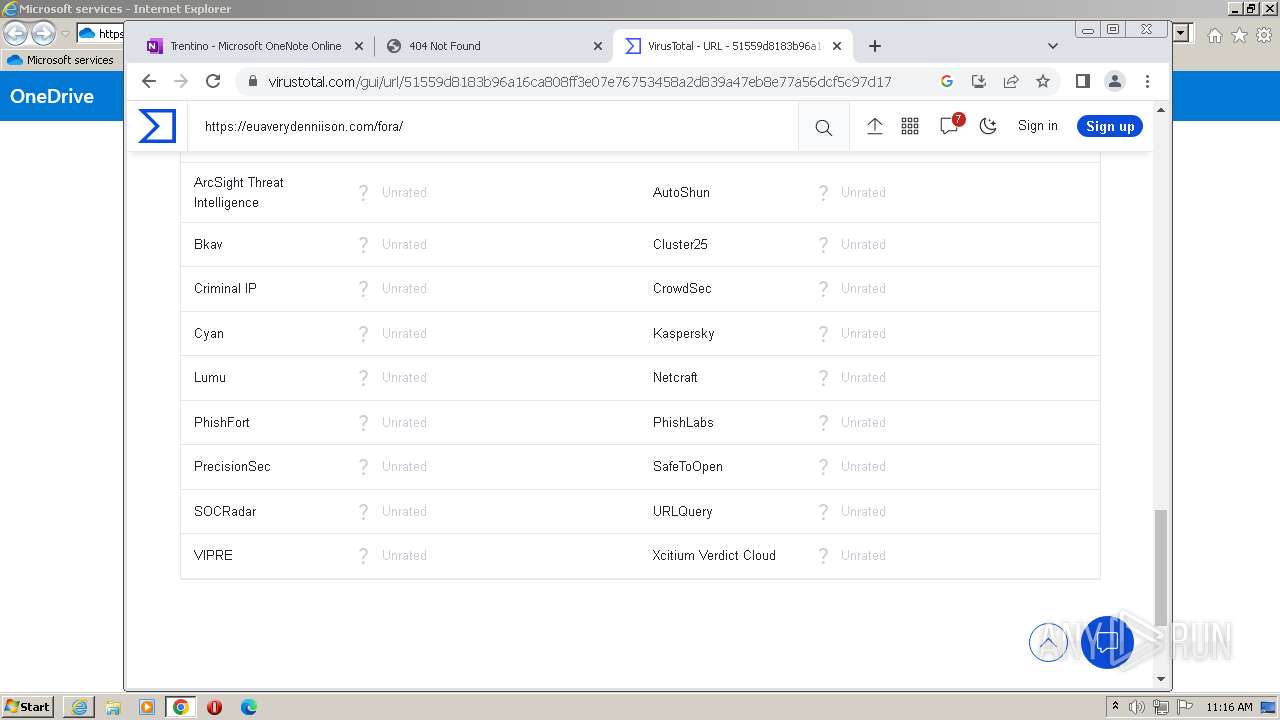Image resolution: width=1280 pixels, height=720 pixels.
Task: Click the Internet Explorer home icon
Action: (1214, 35)
